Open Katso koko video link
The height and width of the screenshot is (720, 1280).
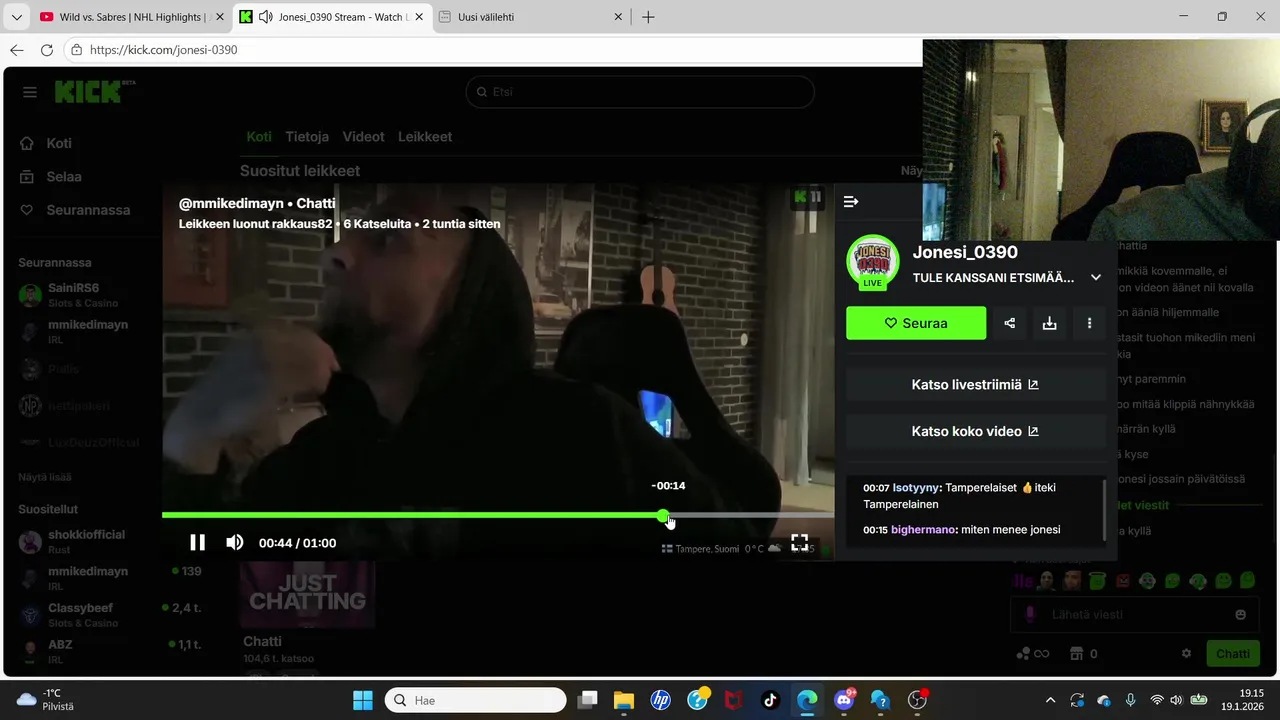[x=975, y=431]
